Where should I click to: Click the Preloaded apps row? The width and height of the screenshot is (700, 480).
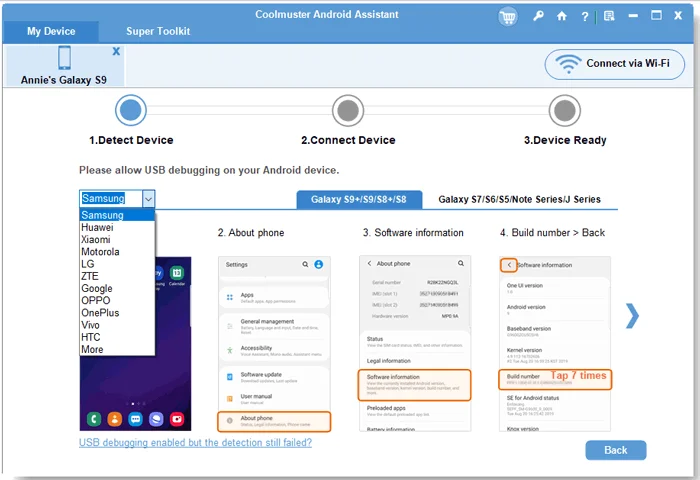click(x=414, y=411)
